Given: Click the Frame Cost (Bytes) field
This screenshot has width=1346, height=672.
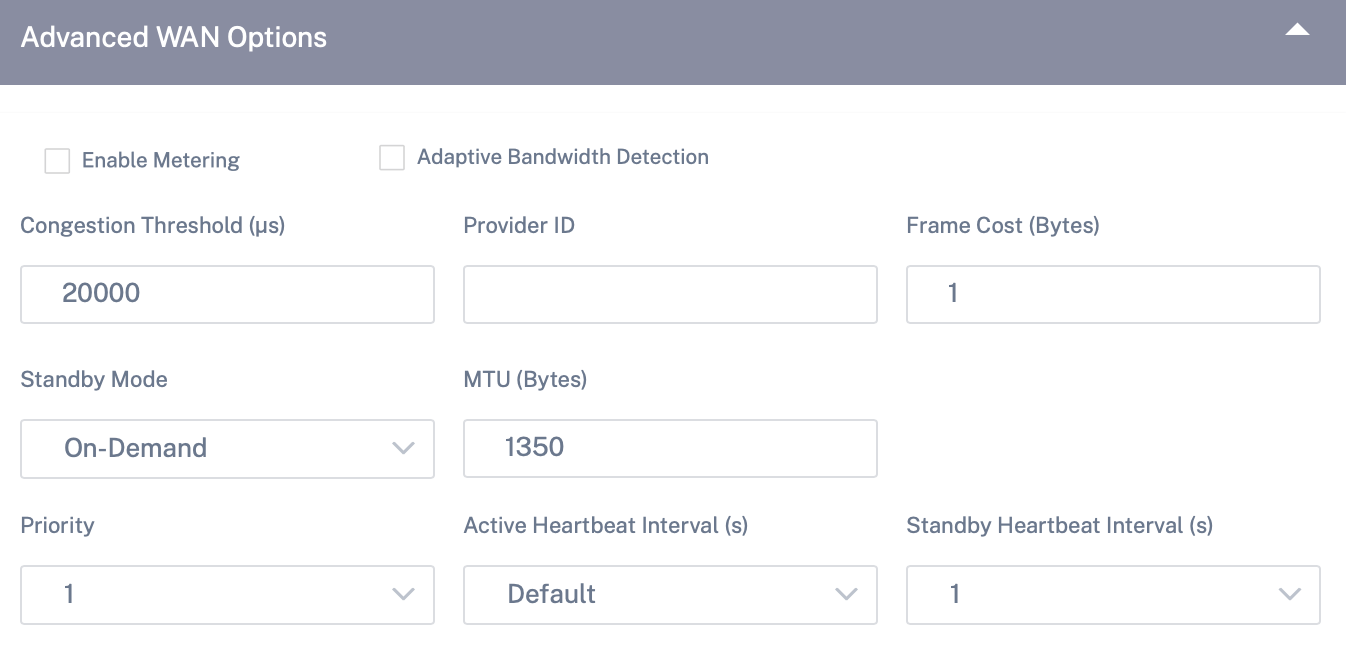Looking at the screenshot, I should [x=1113, y=294].
